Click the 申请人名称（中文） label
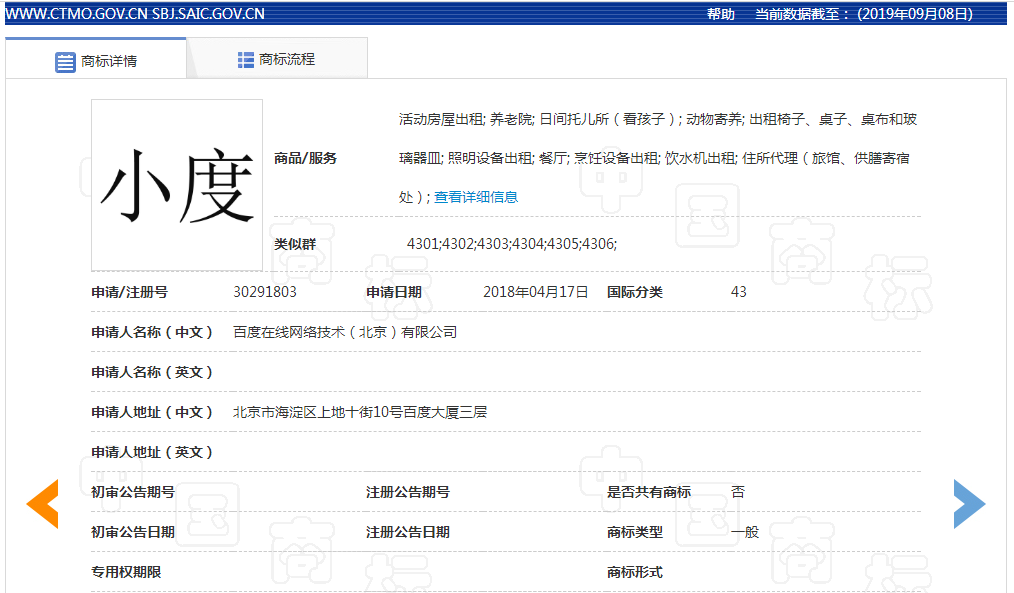 [x=152, y=332]
